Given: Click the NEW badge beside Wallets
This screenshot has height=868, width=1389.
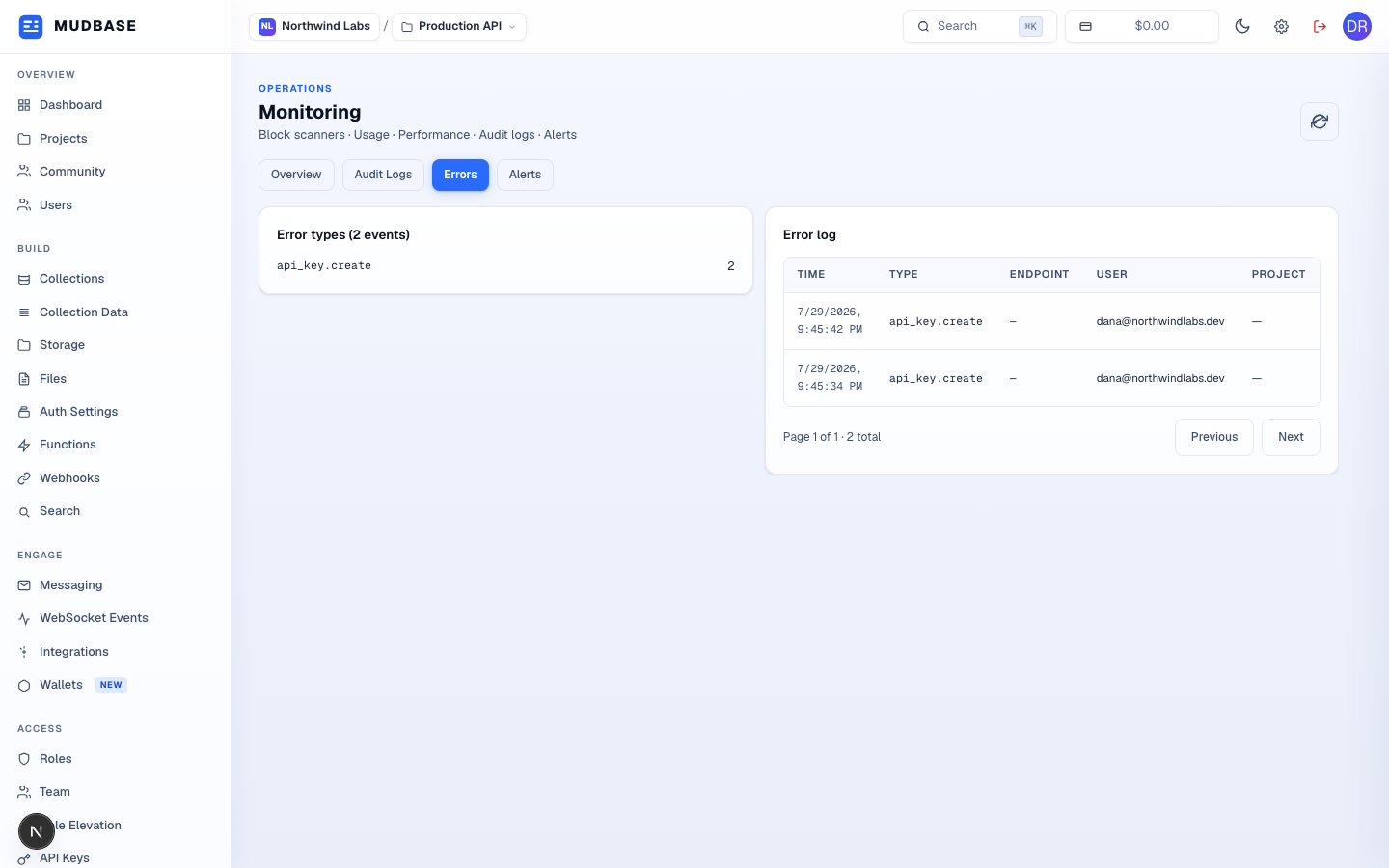Looking at the screenshot, I should pyautogui.click(x=111, y=685).
